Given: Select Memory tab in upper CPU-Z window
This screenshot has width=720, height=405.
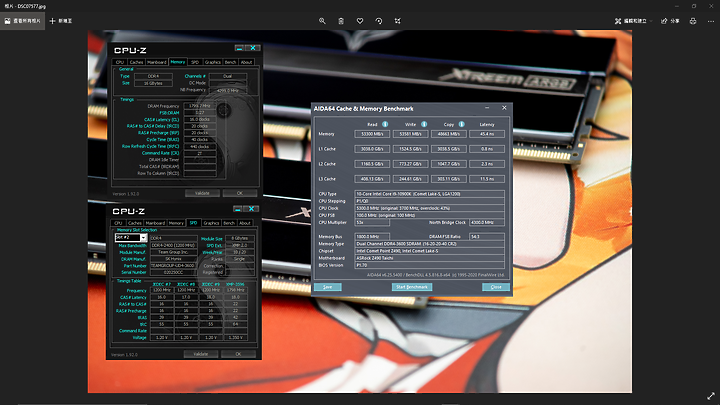Looking at the screenshot, I should pyautogui.click(x=178, y=62).
